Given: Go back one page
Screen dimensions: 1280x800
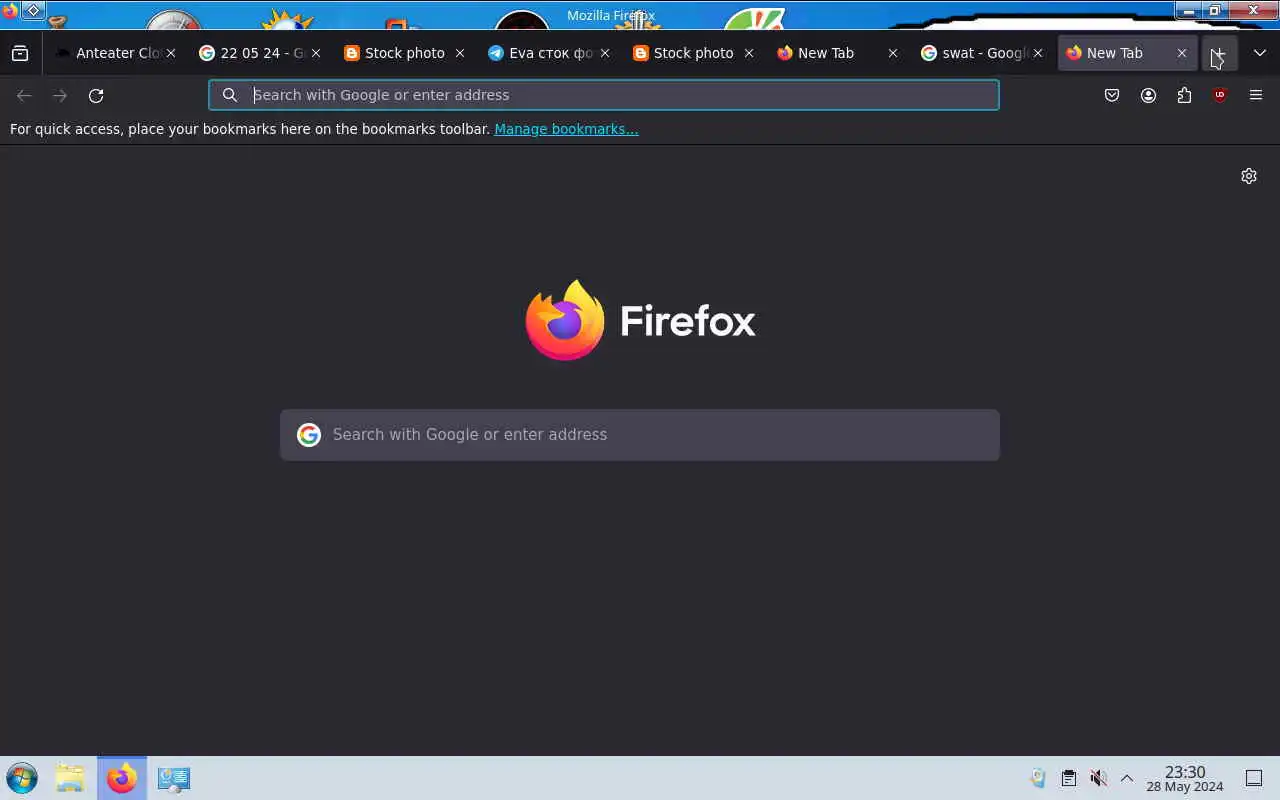Looking at the screenshot, I should [x=24, y=95].
